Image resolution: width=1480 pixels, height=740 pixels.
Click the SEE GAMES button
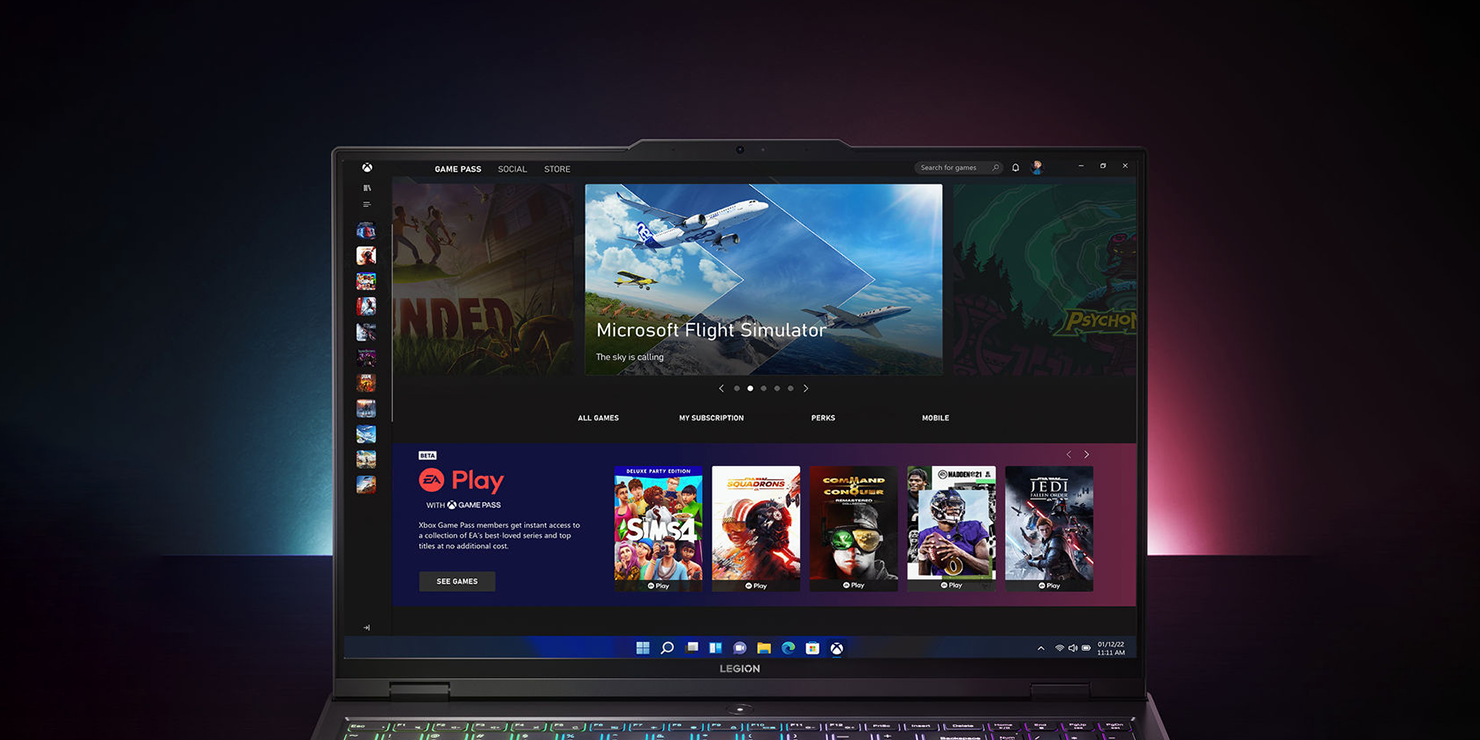click(x=457, y=581)
